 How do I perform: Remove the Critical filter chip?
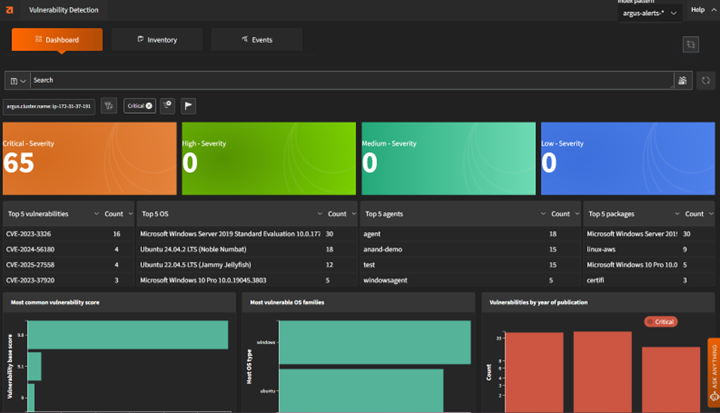[149, 105]
